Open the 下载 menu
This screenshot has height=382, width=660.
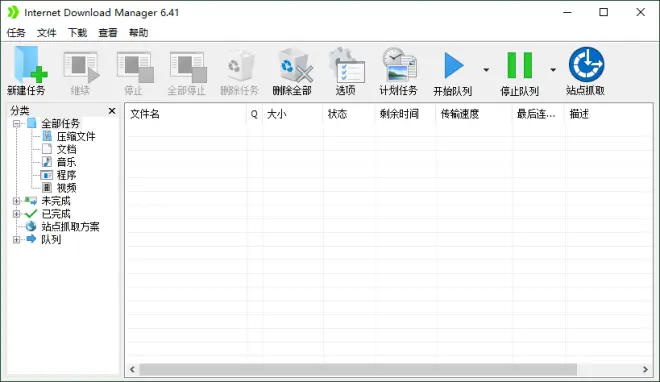pos(77,32)
